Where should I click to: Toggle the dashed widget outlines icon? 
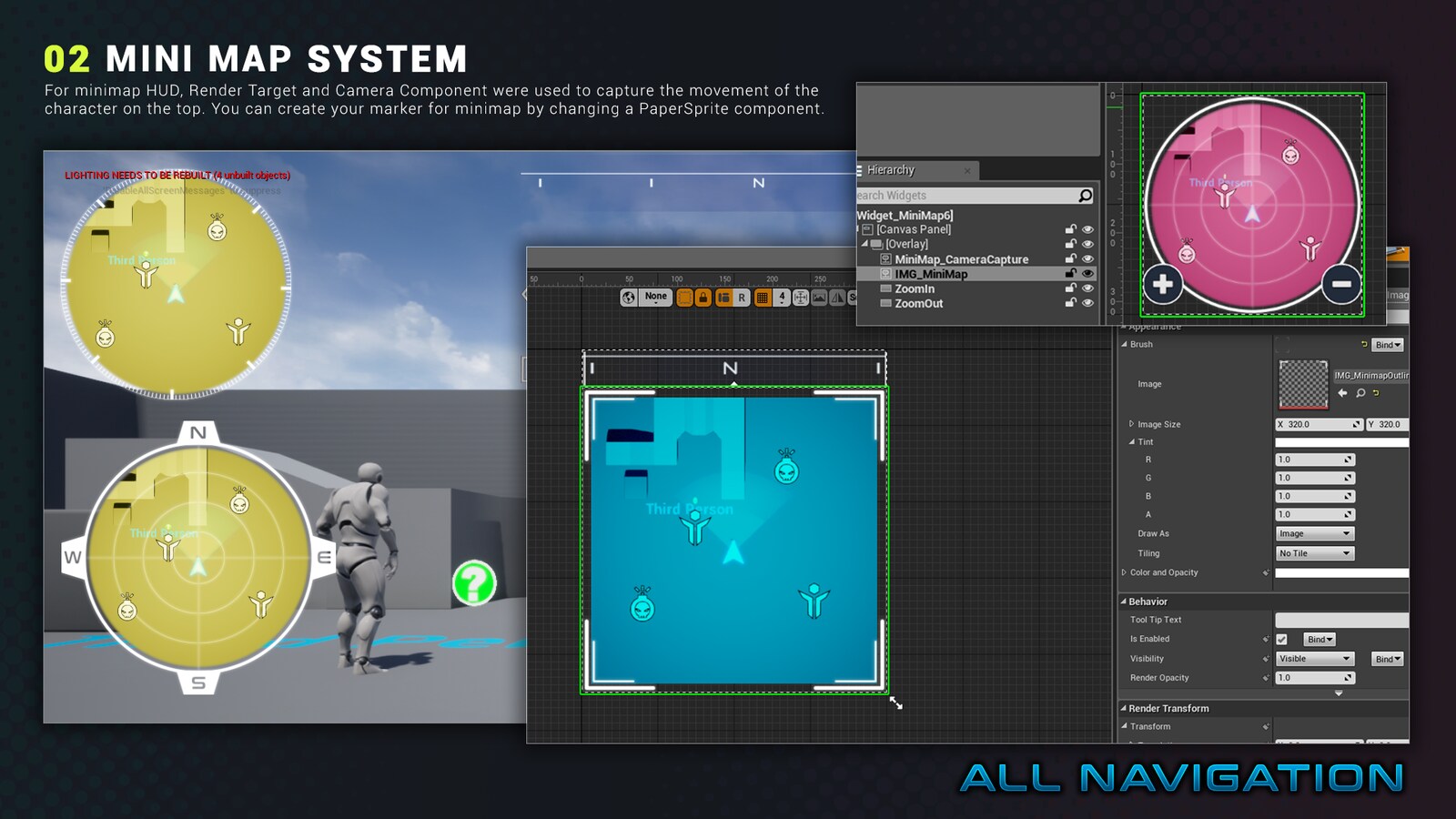685,298
